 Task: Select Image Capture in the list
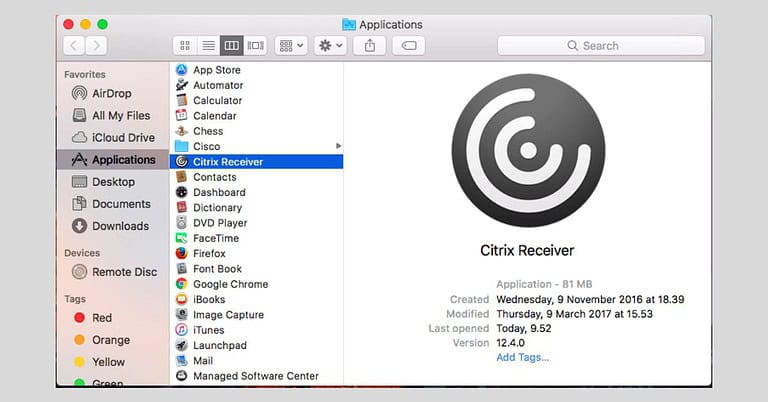257,315
